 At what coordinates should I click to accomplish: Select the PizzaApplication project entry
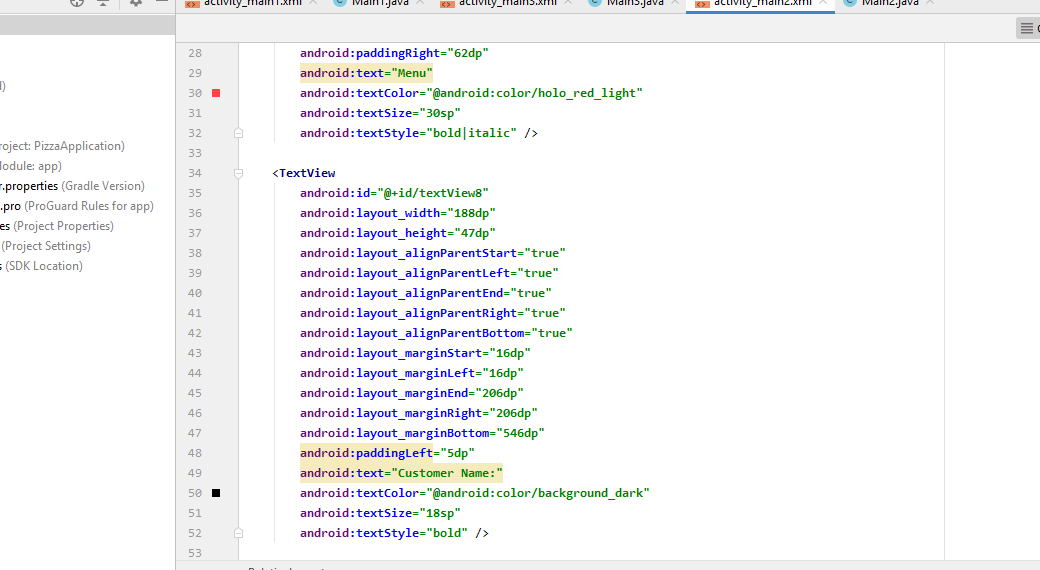pyautogui.click(x=62, y=146)
